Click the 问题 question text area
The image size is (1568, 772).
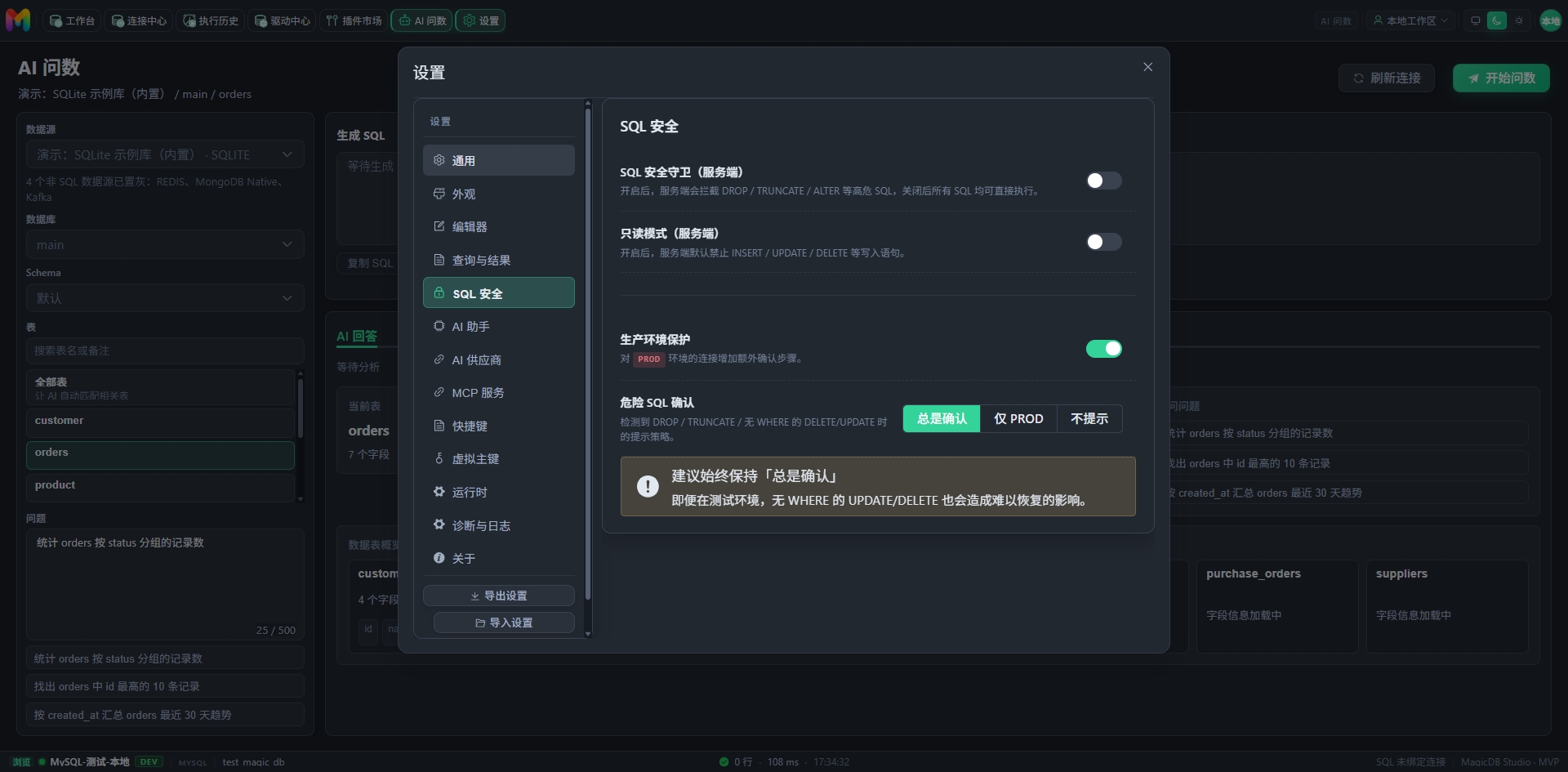[165, 584]
